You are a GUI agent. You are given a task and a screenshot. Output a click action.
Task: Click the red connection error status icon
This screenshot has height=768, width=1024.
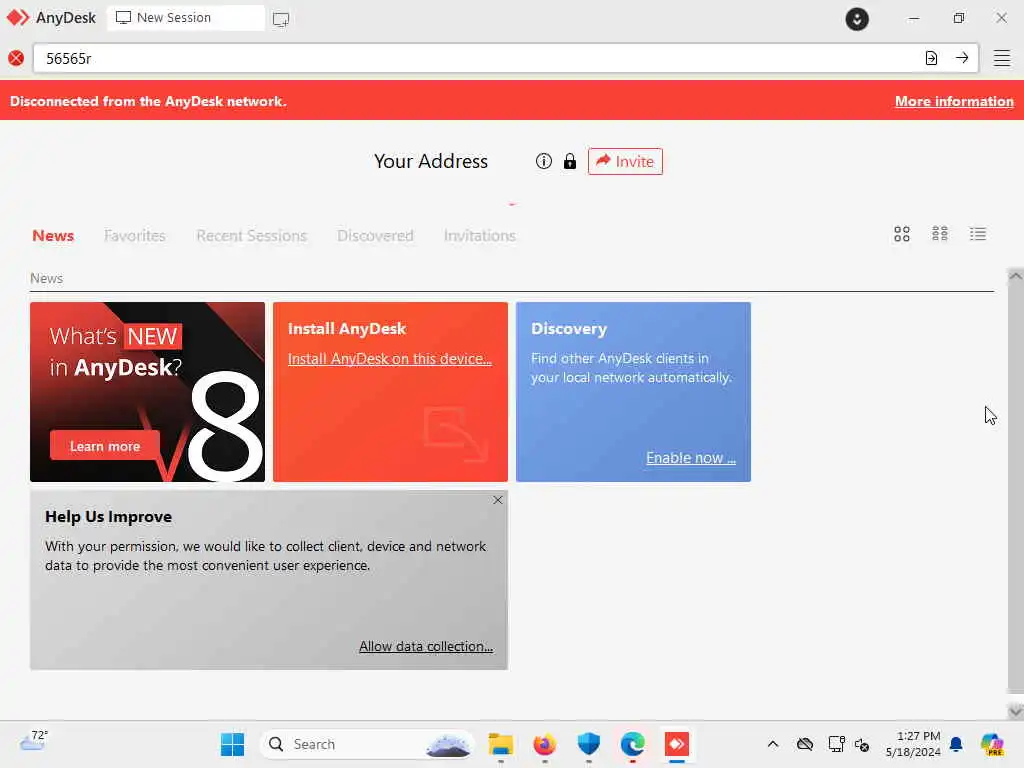(x=16, y=59)
